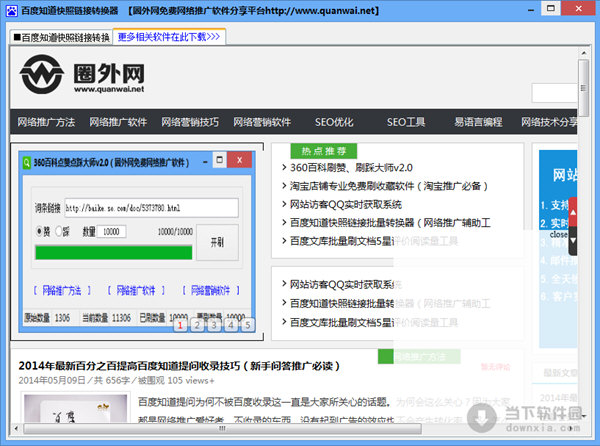600x446 pixels.
Task: Open the 百度知道快照链接转换 tab
Action: [61, 37]
